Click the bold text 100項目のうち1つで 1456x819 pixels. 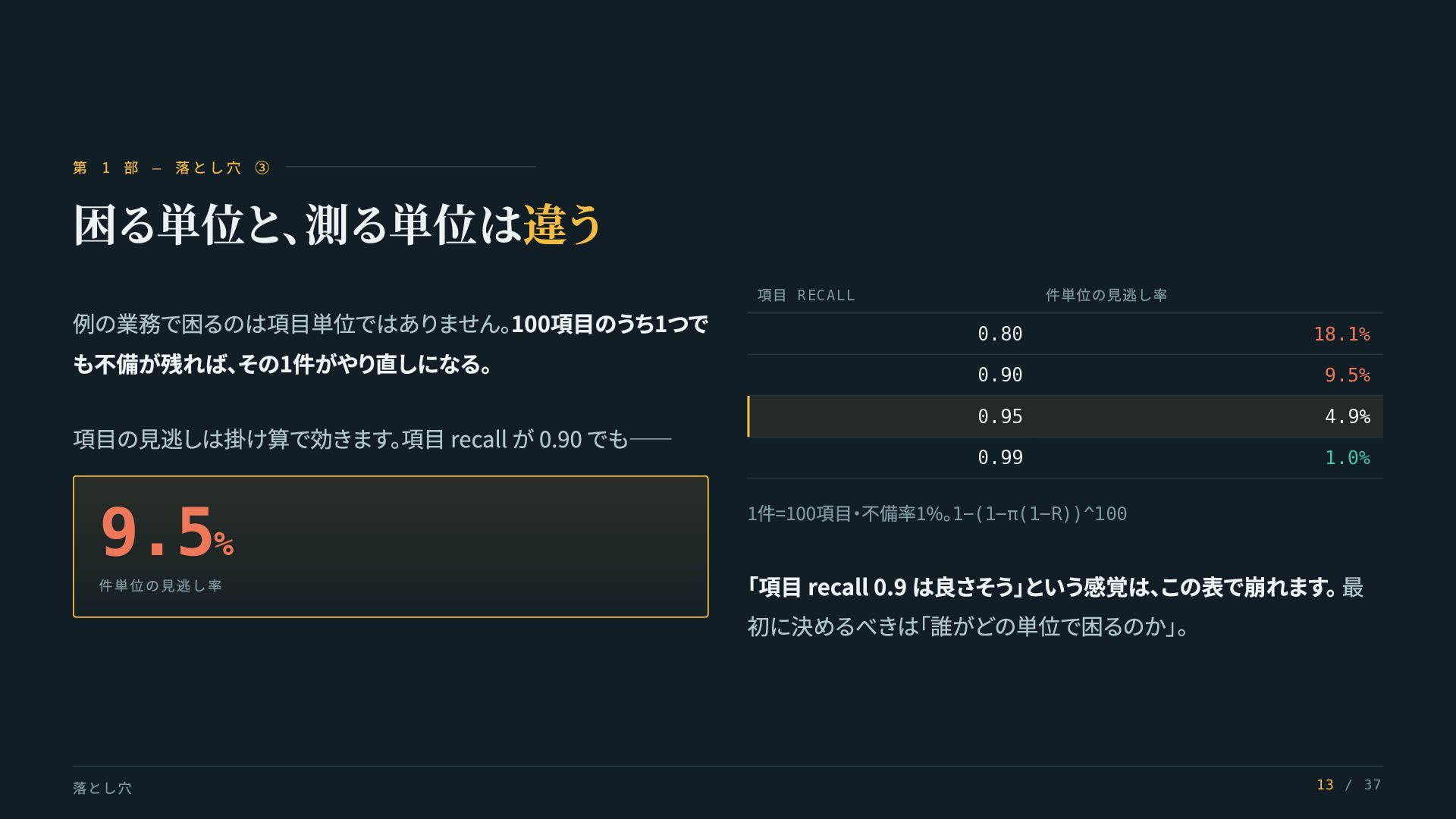[610, 324]
